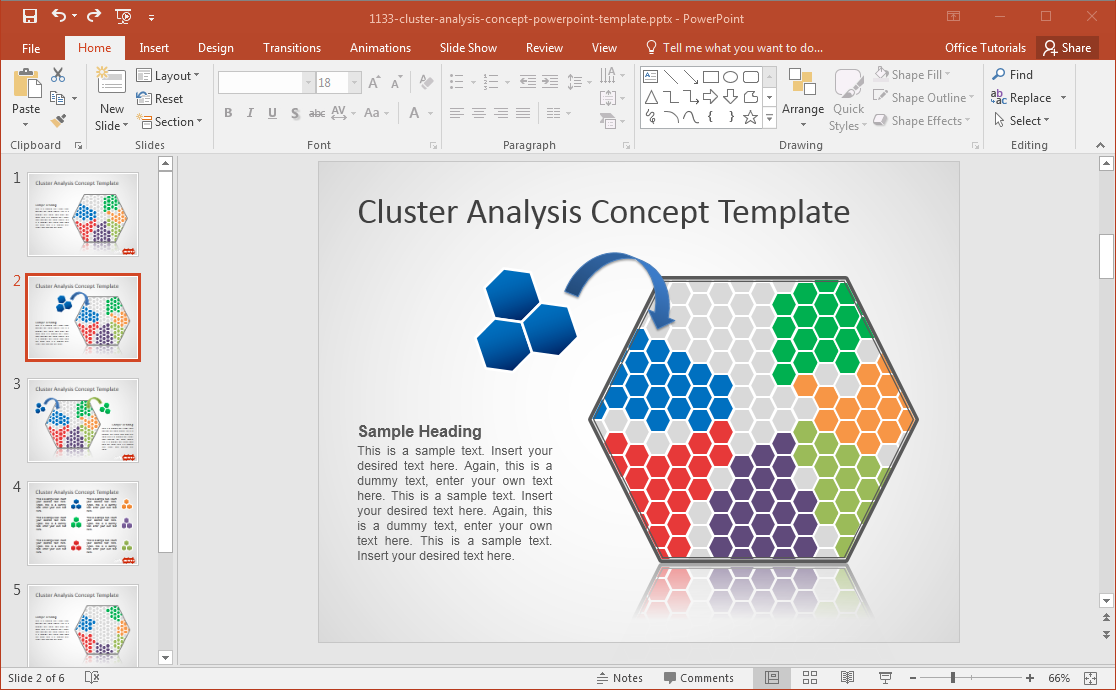1116x690 pixels.
Task: Switch to the Design tab
Action: 215,48
